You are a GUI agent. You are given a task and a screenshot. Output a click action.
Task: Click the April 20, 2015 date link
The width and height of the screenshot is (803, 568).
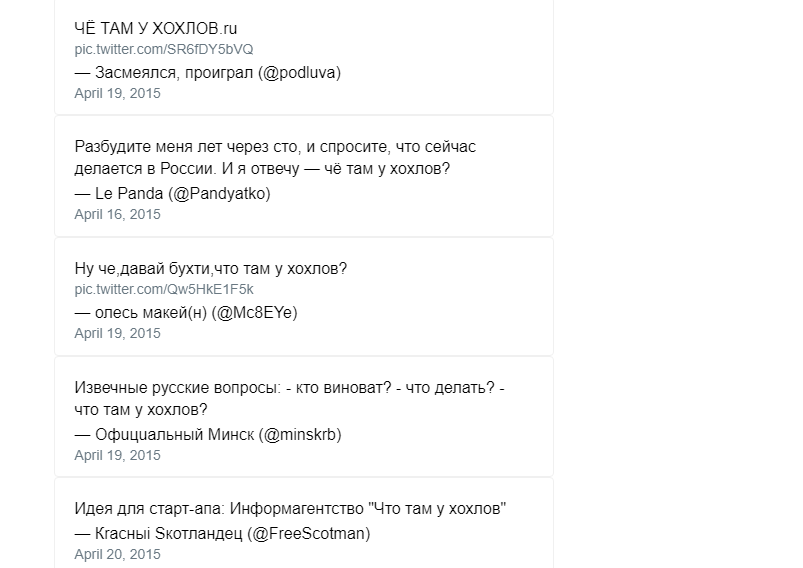(x=117, y=554)
